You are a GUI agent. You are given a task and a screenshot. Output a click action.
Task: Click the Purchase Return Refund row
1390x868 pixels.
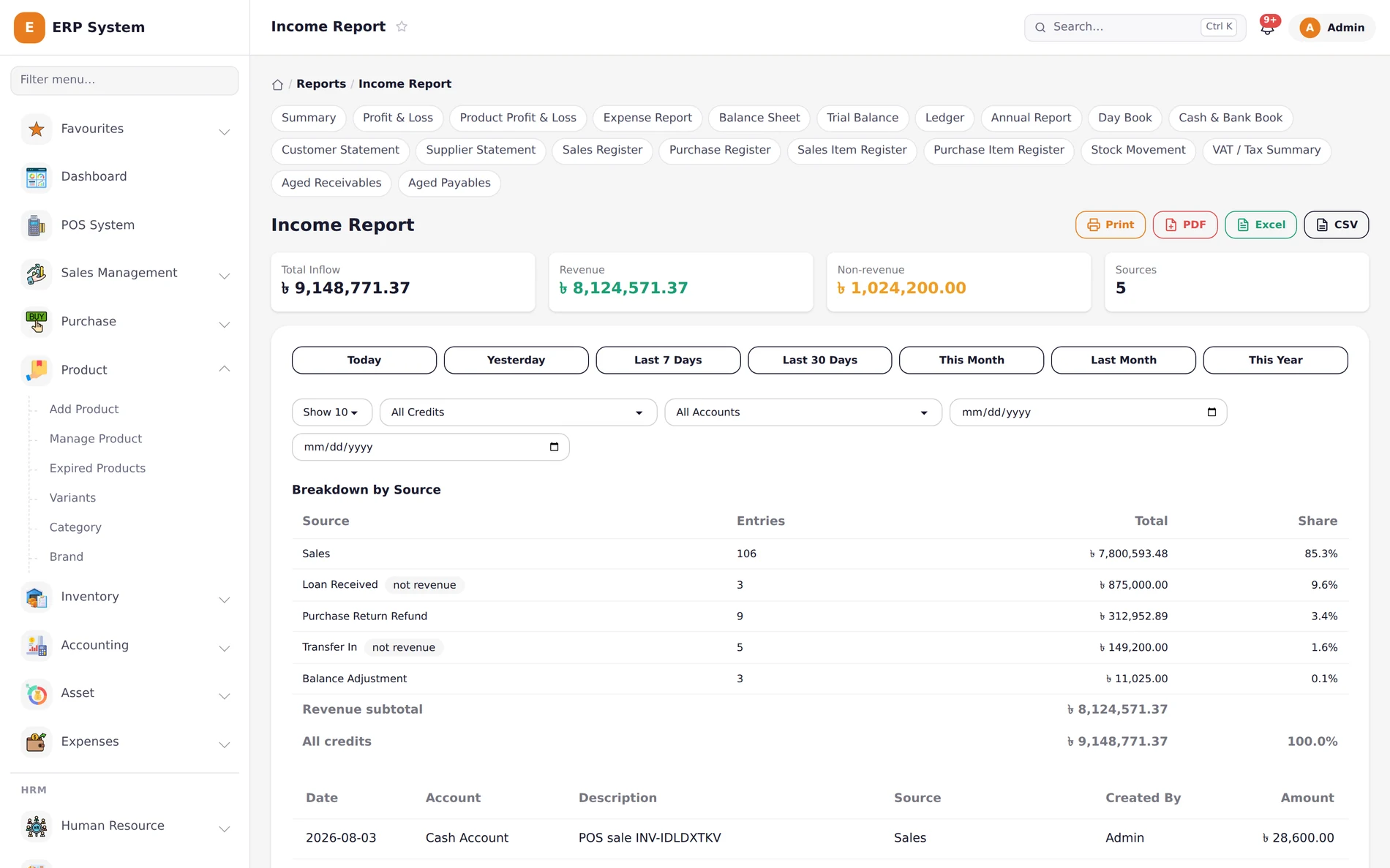coord(819,616)
